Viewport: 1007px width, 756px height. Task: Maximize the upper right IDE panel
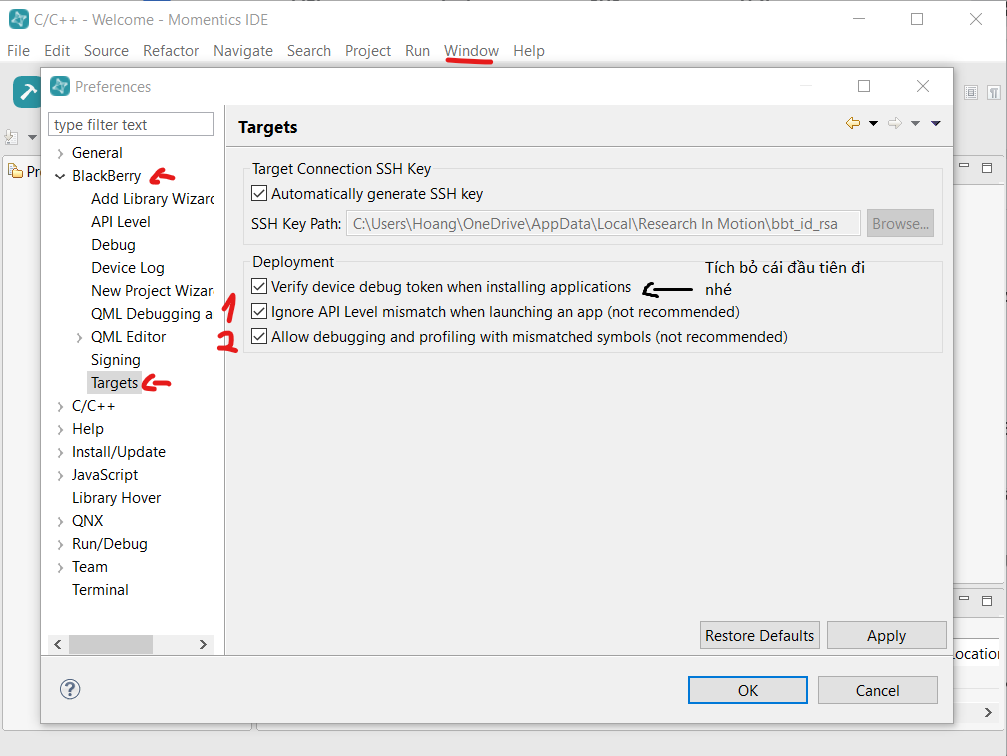click(x=987, y=168)
